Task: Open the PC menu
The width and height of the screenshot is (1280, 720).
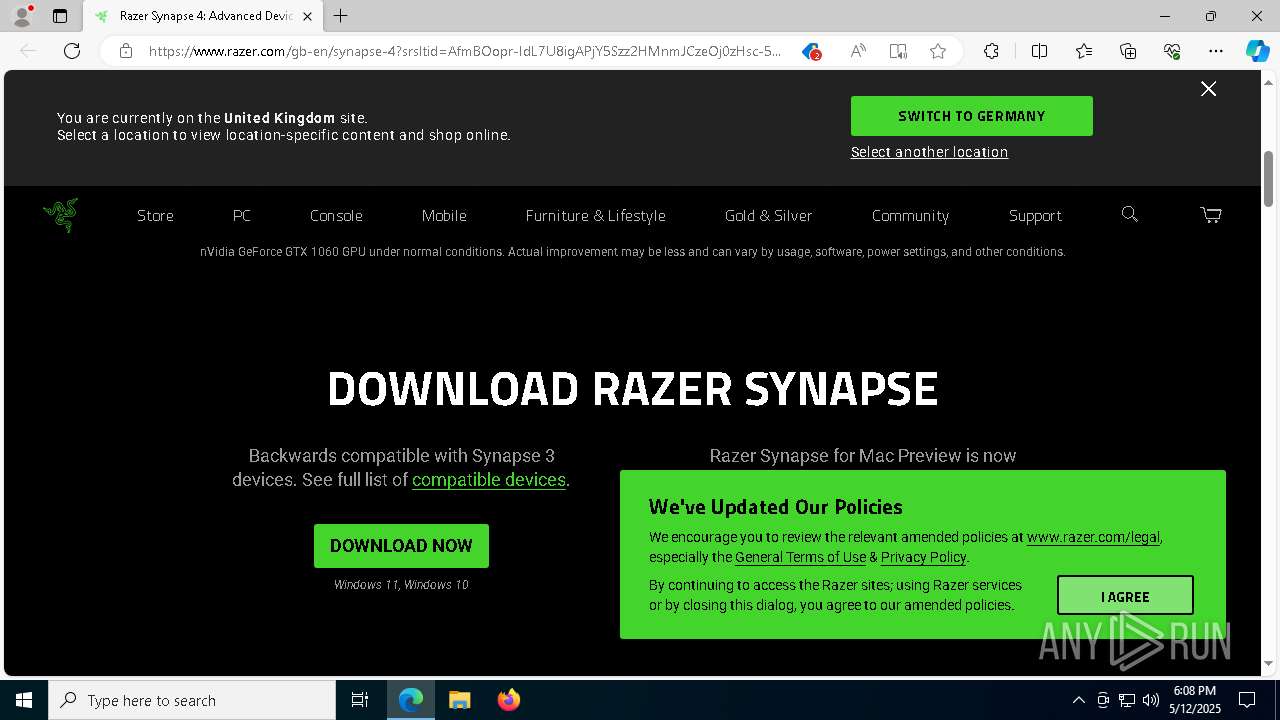Action: [242, 215]
